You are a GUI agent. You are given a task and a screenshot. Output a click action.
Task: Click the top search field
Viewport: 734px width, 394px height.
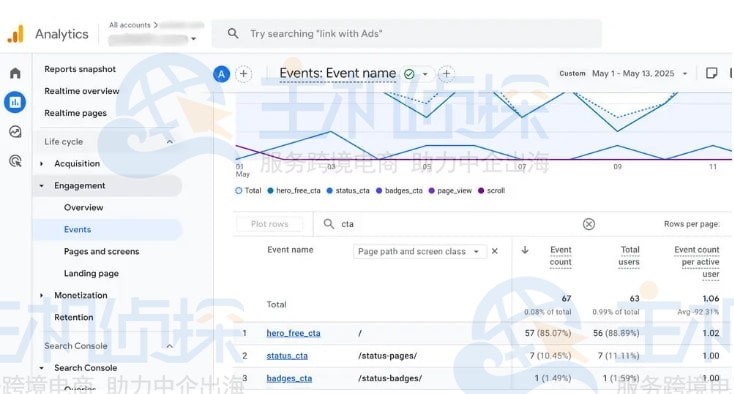406,34
